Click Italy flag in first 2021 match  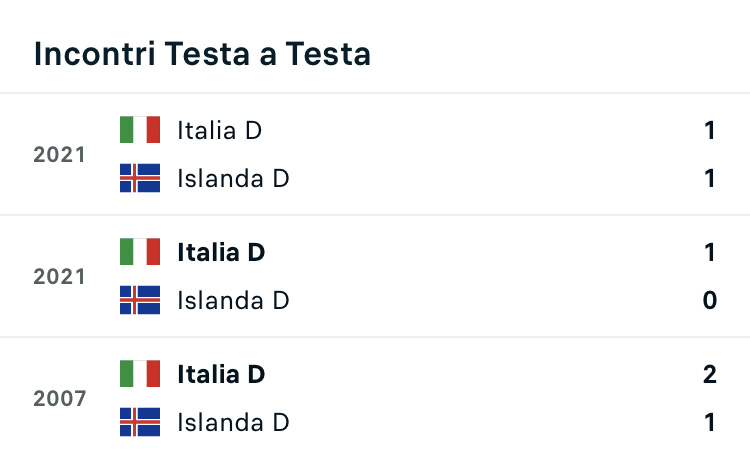(140, 130)
